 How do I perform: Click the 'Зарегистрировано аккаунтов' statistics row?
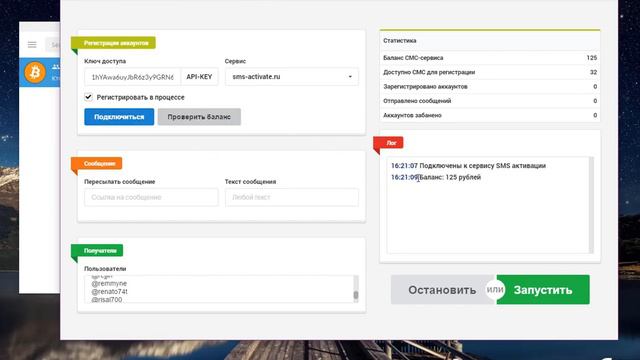point(490,87)
